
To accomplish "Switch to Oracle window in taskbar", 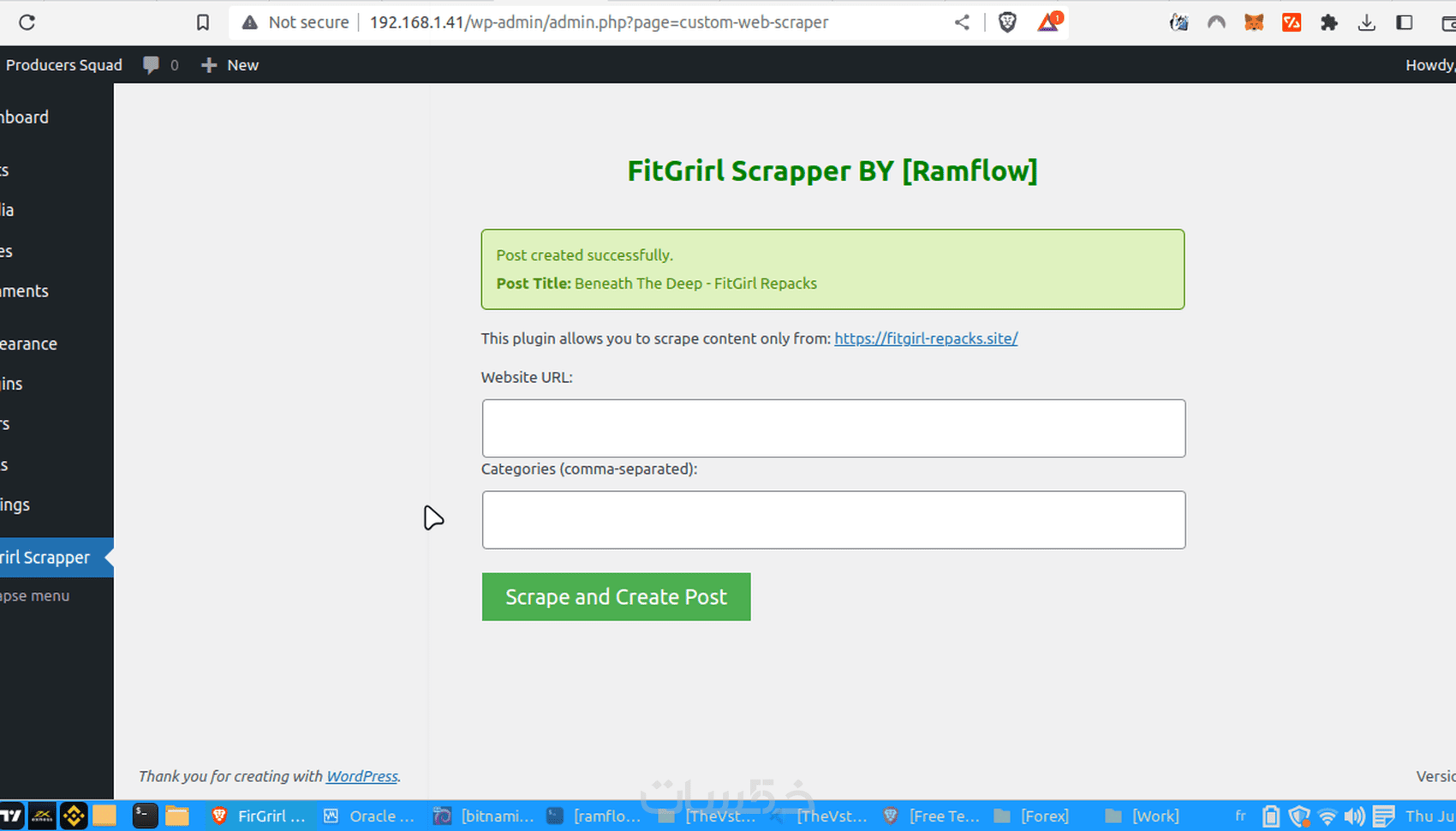I will tap(369, 816).
